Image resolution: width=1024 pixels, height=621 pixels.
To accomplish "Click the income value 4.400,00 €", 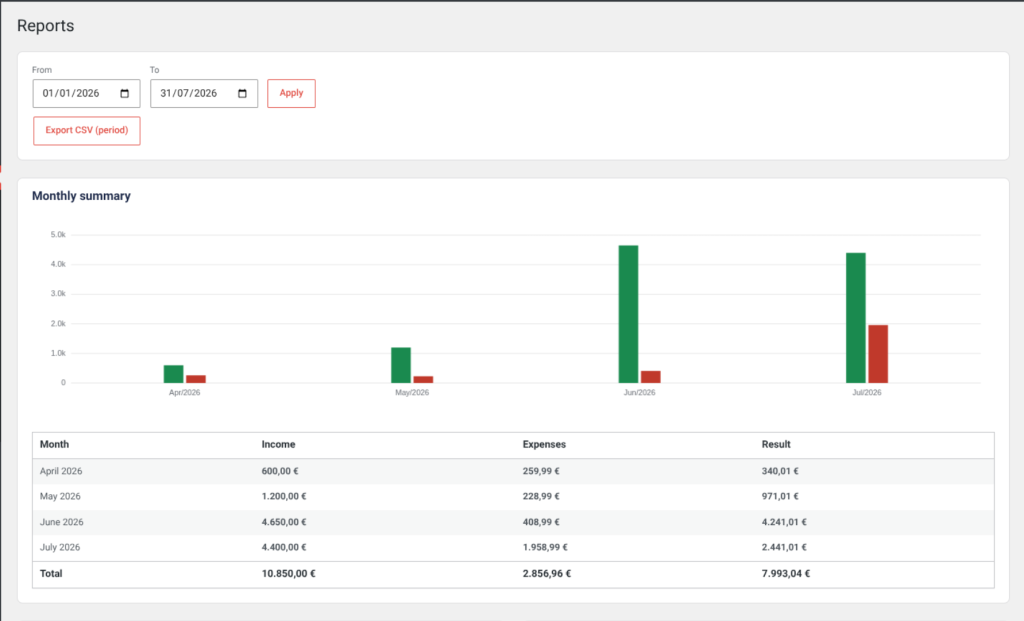I will click(284, 547).
